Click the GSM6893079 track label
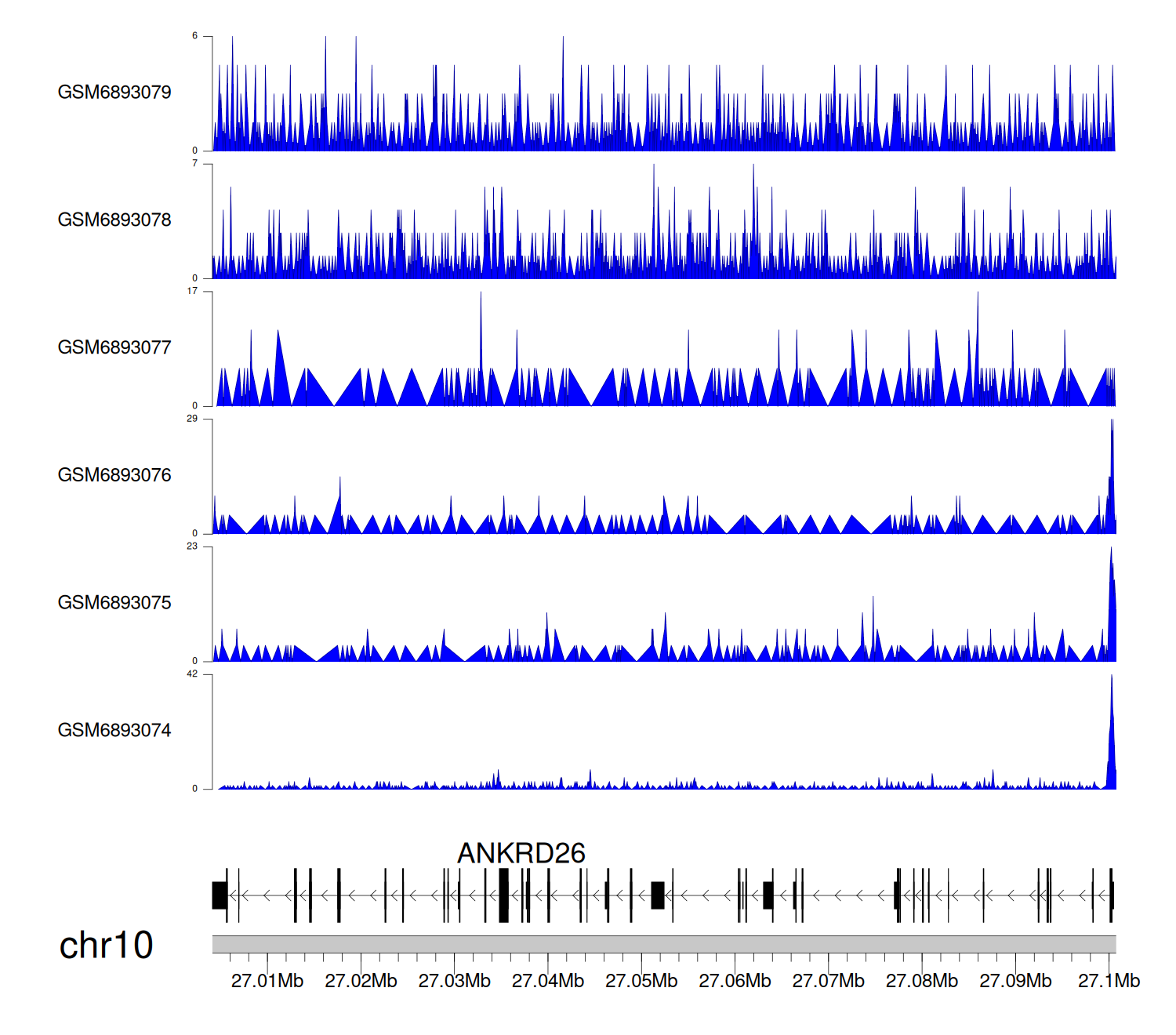 [x=114, y=93]
